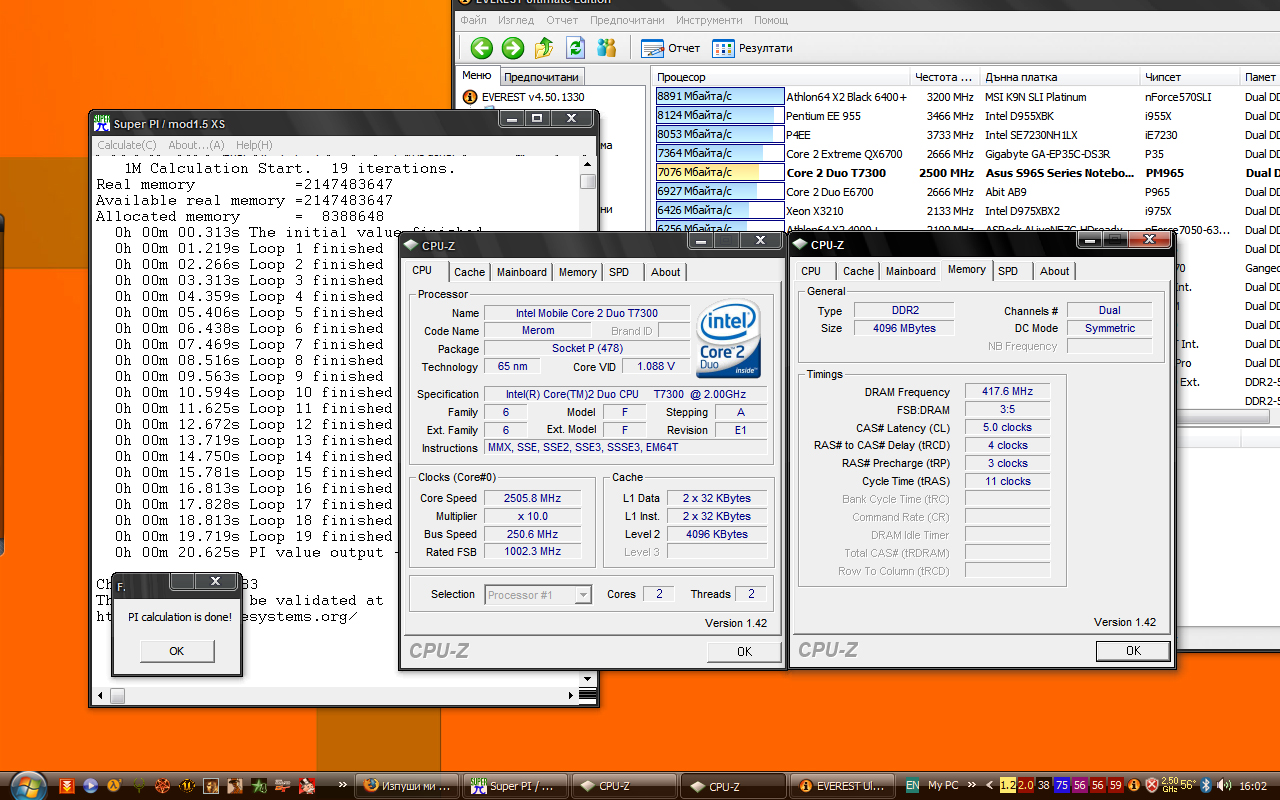
Task: Click the processor Name field in CPU-Z
Action: tap(587, 313)
